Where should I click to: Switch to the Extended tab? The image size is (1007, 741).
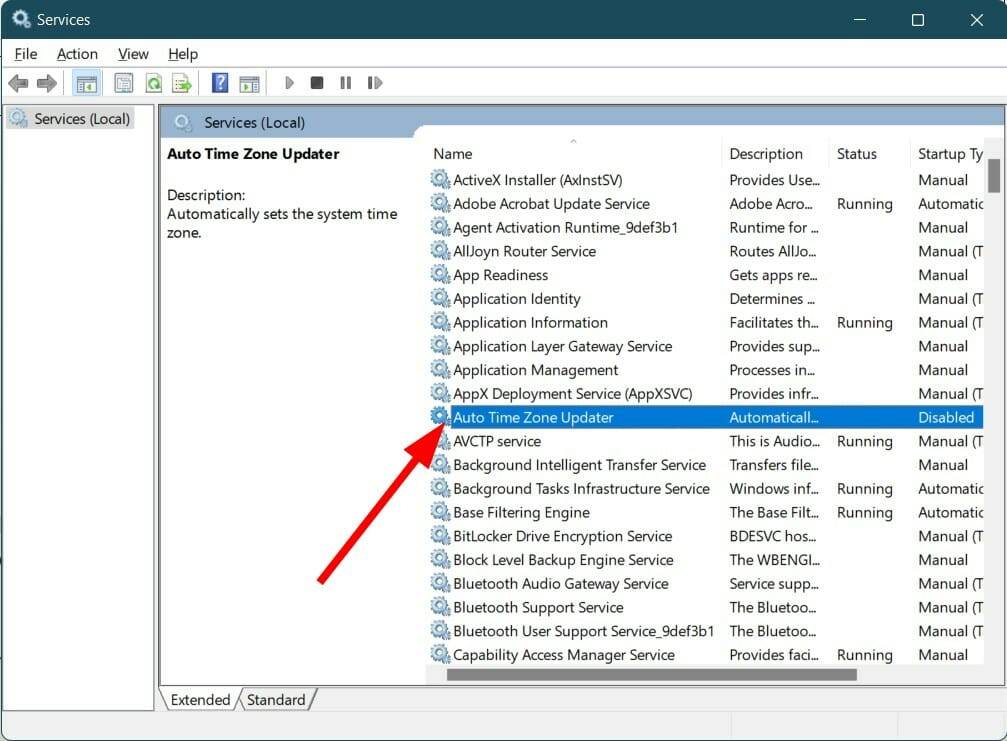(199, 700)
